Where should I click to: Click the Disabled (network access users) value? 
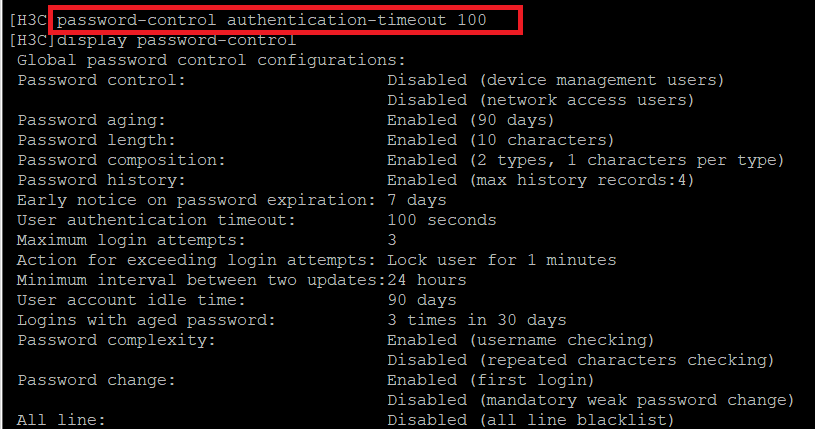pos(540,100)
